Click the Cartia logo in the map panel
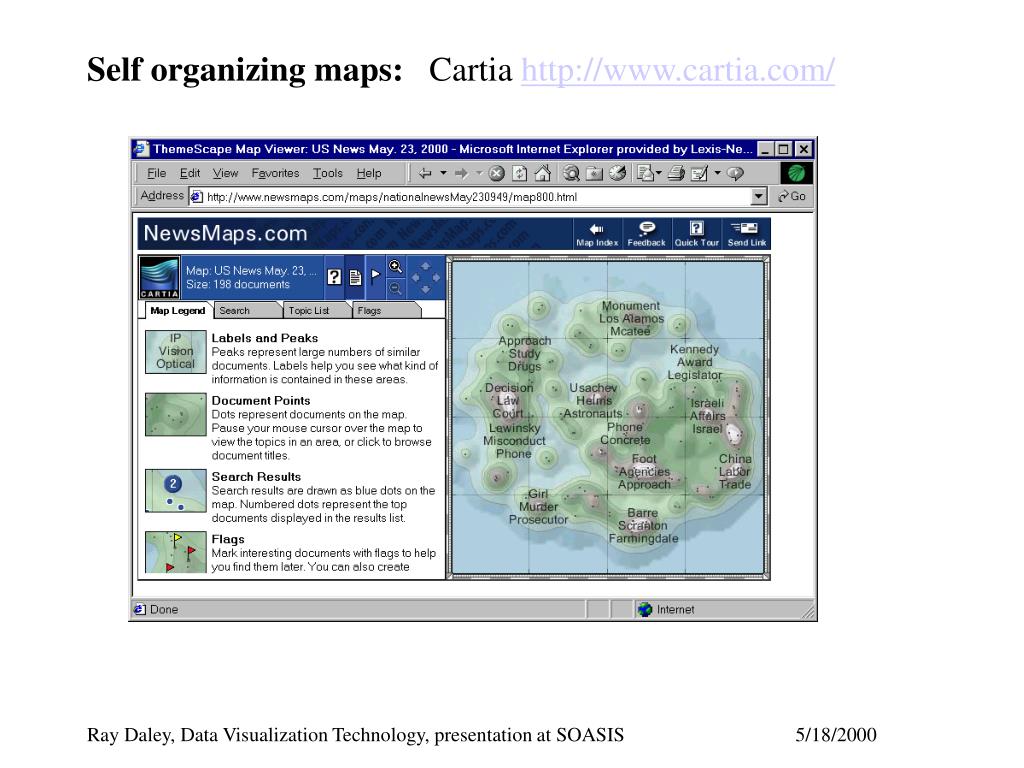 pos(159,278)
